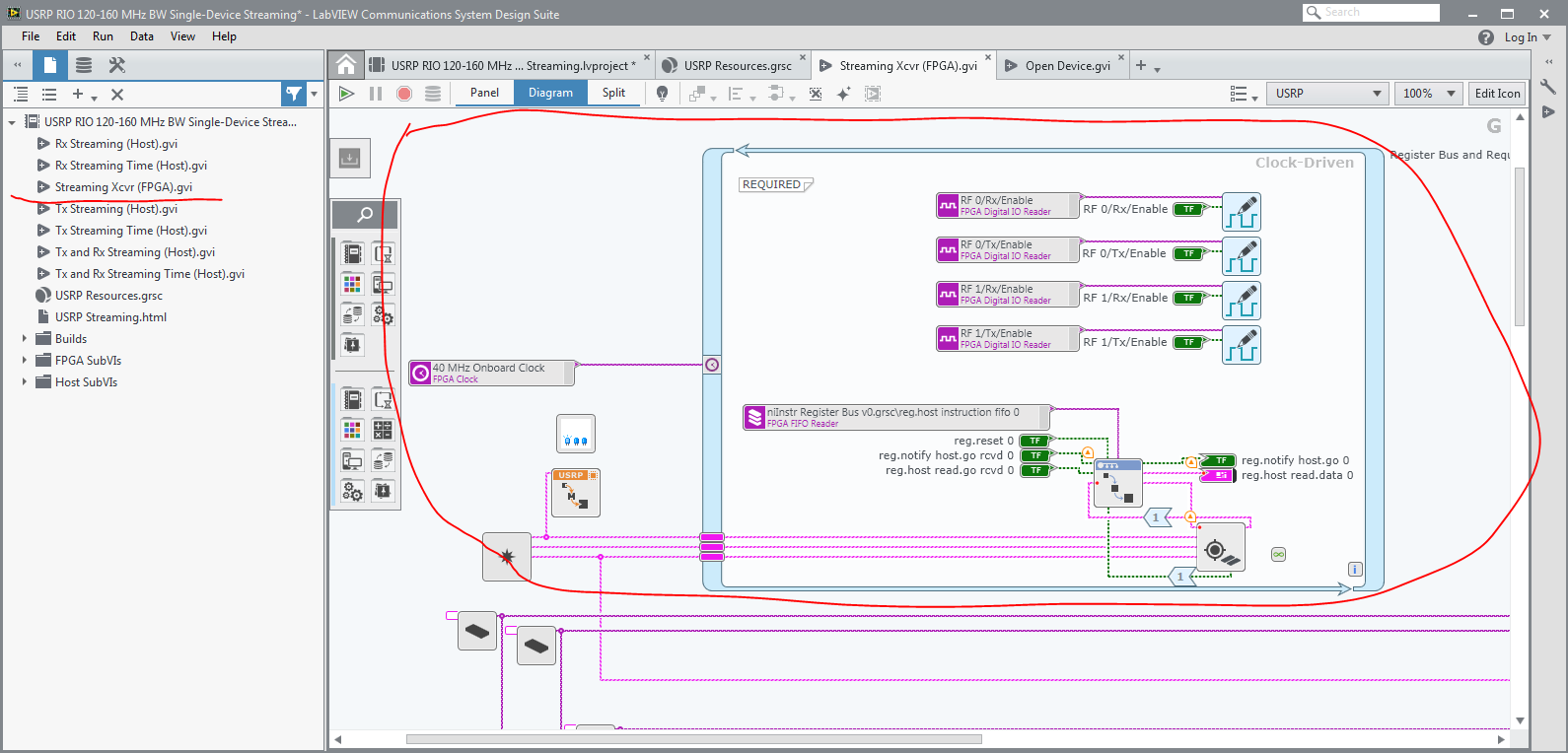Image resolution: width=1568 pixels, height=753 pixels.
Task: Open the reorder objects dropdown
Action: coord(701,94)
